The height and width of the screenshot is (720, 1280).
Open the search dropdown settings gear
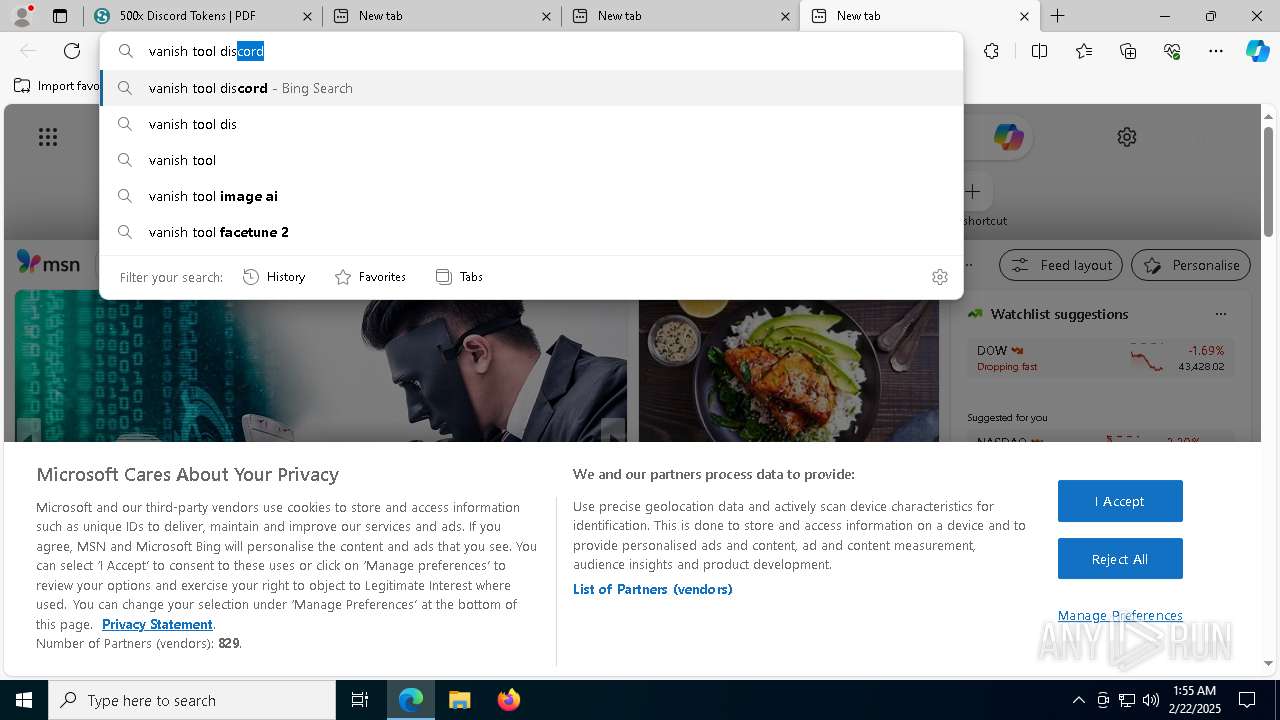939,277
